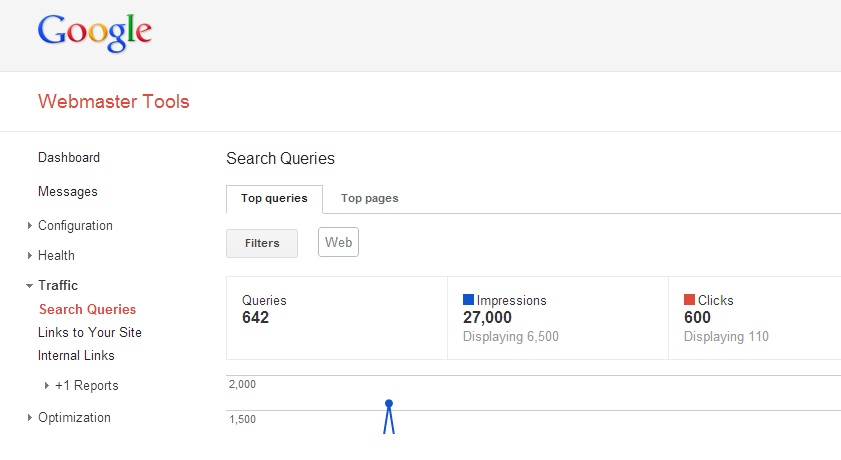Go to Dashboard in sidebar

tap(69, 158)
